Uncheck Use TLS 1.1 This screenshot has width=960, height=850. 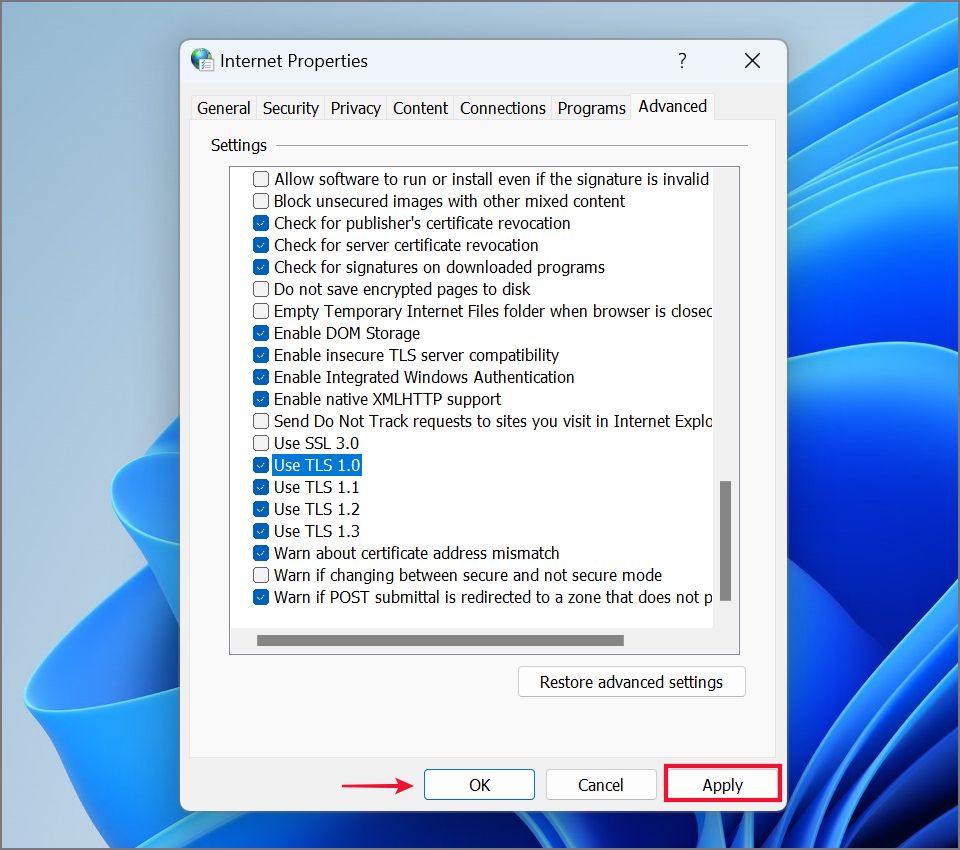click(261, 487)
